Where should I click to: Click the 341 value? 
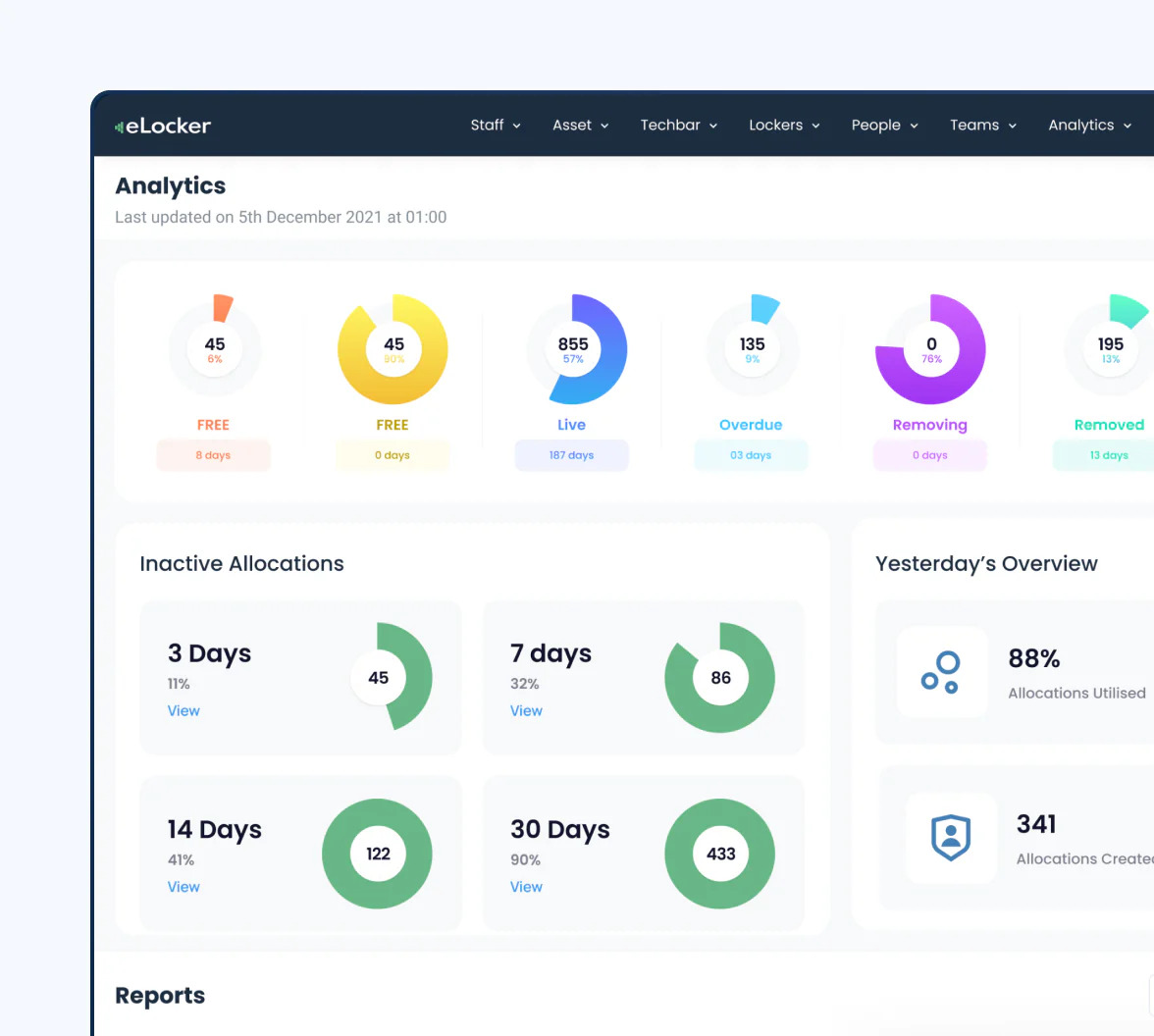1036,823
